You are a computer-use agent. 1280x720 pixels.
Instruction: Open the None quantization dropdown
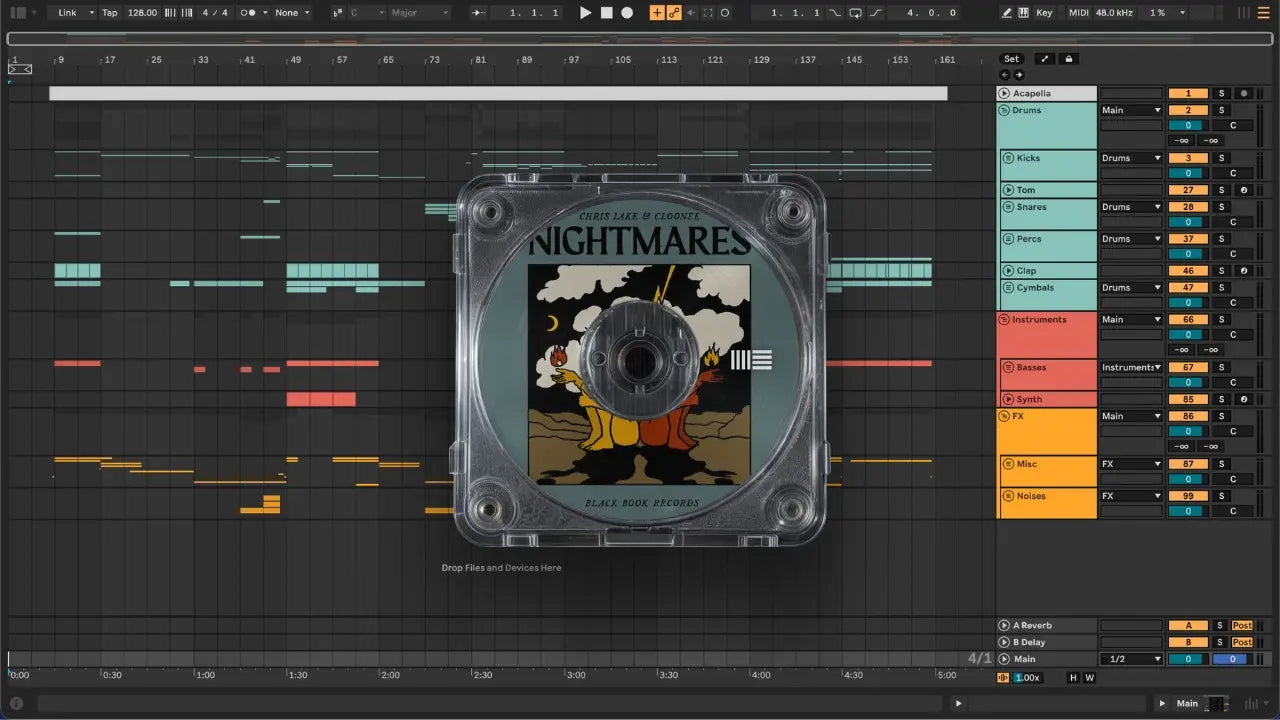pos(291,13)
